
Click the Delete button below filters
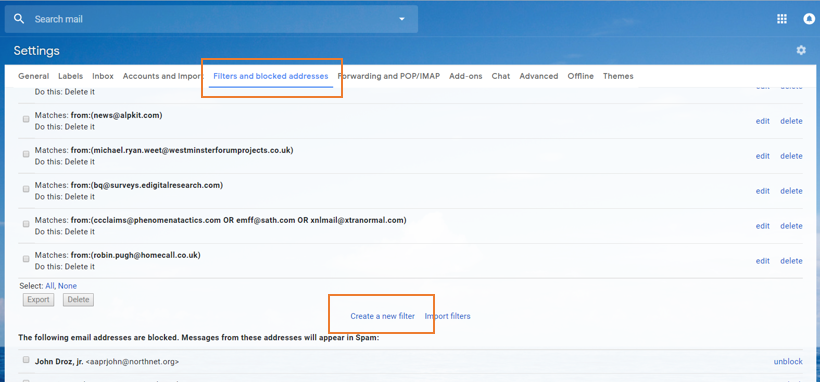pos(78,300)
